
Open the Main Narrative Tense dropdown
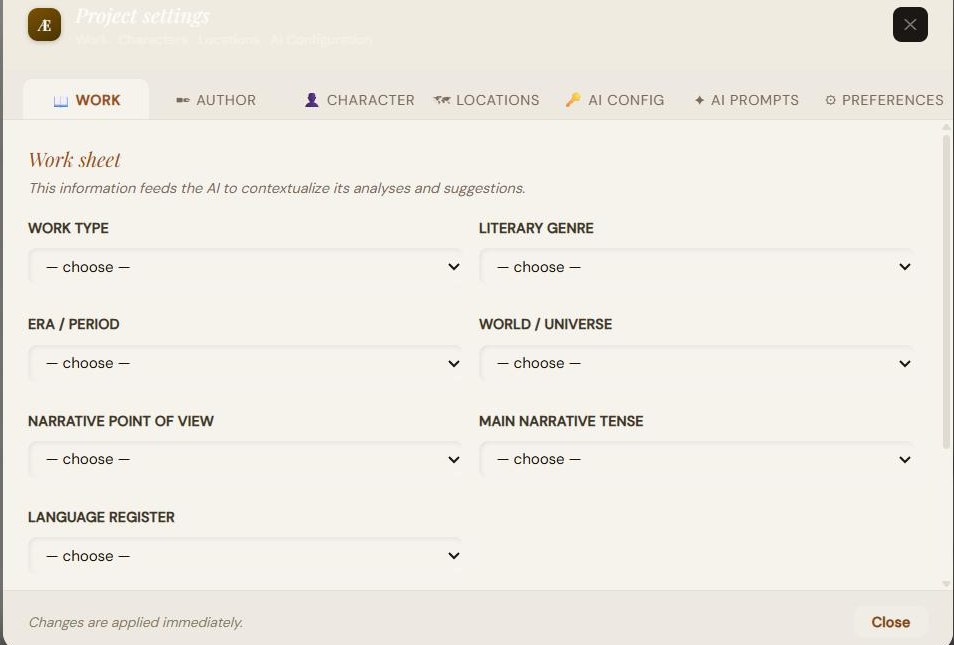click(696, 459)
